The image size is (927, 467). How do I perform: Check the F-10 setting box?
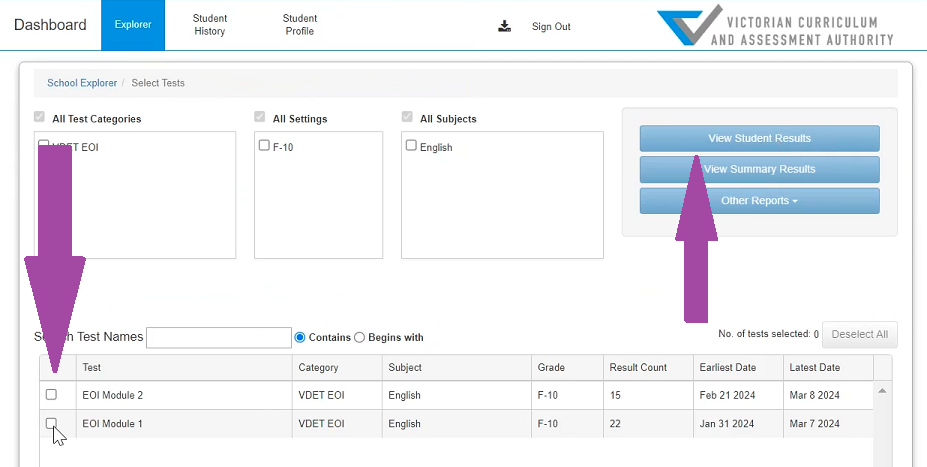point(264,145)
